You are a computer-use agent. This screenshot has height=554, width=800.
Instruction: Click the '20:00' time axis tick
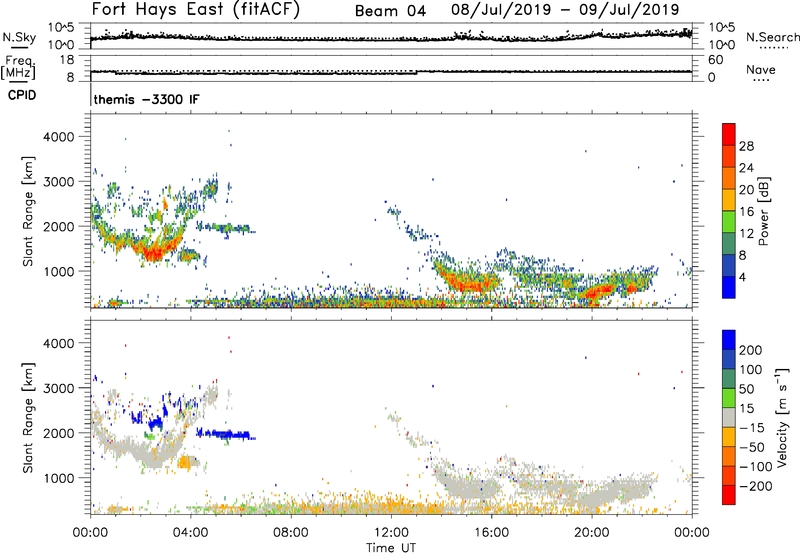pos(592,533)
